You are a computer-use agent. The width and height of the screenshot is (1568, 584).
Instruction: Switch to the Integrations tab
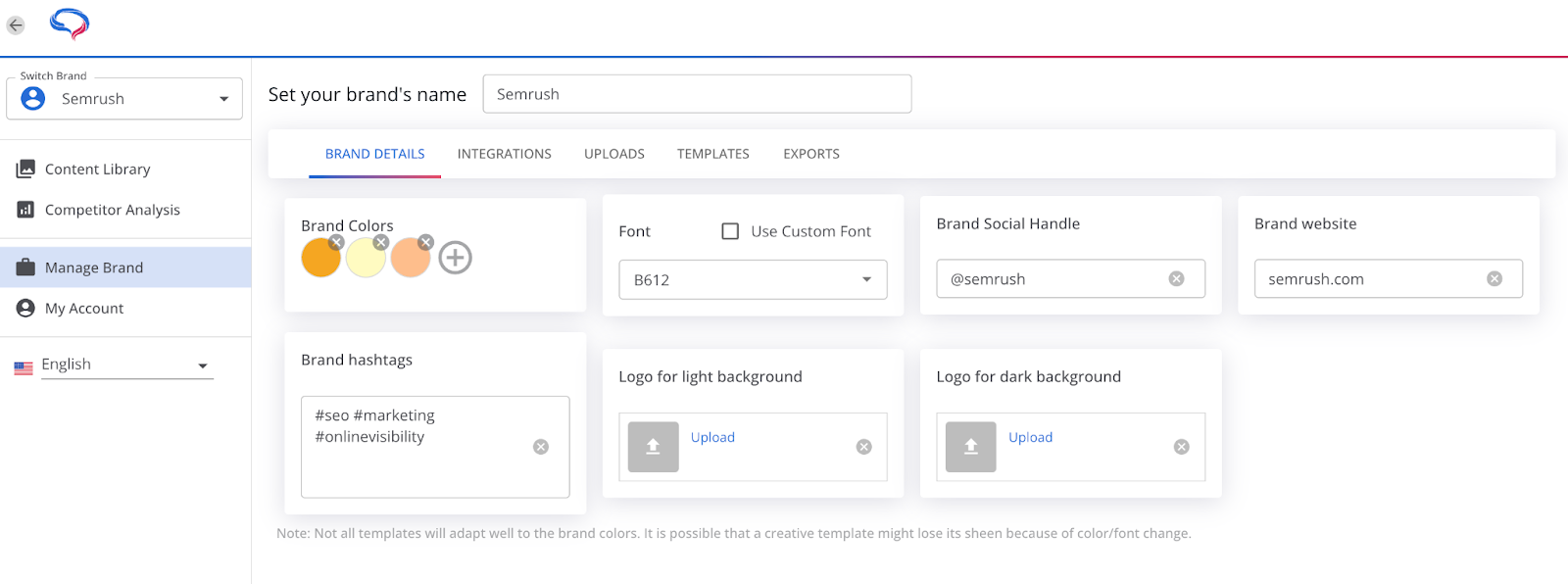click(x=504, y=154)
